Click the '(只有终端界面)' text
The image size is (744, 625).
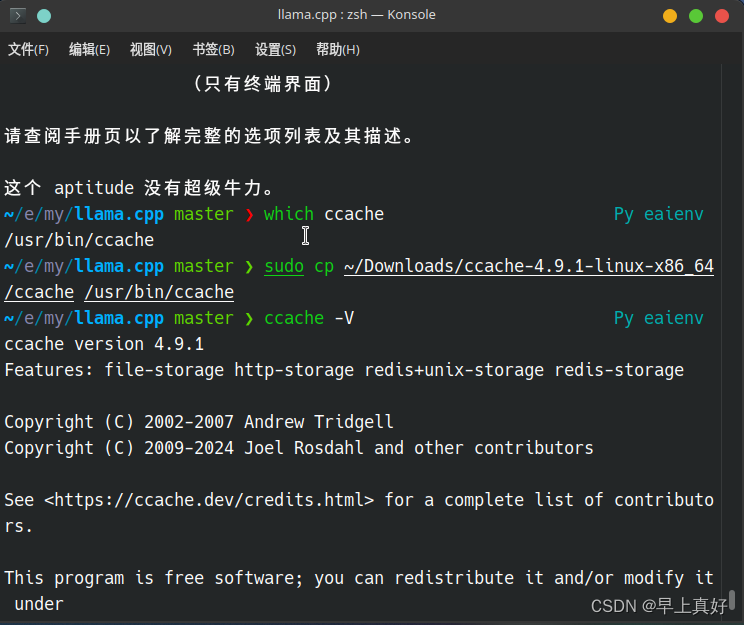coord(264,84)
